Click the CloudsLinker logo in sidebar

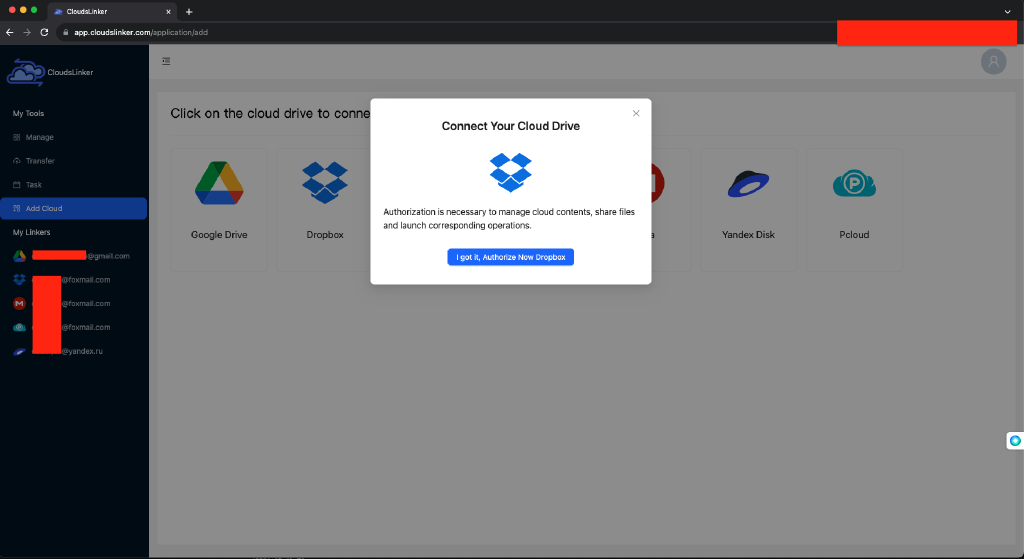(50, 72)
